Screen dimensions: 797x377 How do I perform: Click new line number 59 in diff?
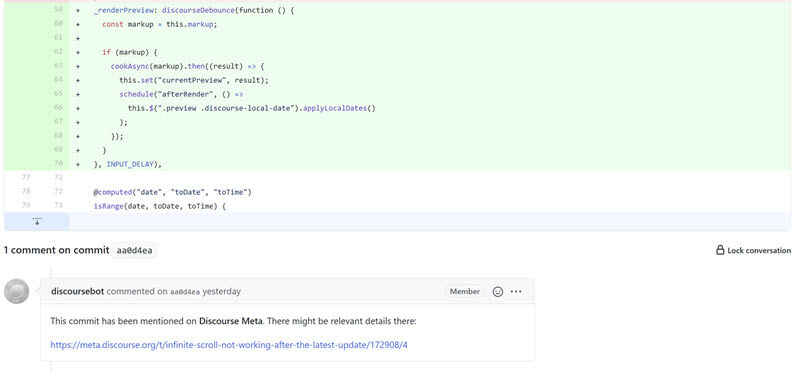click(58, 10)
